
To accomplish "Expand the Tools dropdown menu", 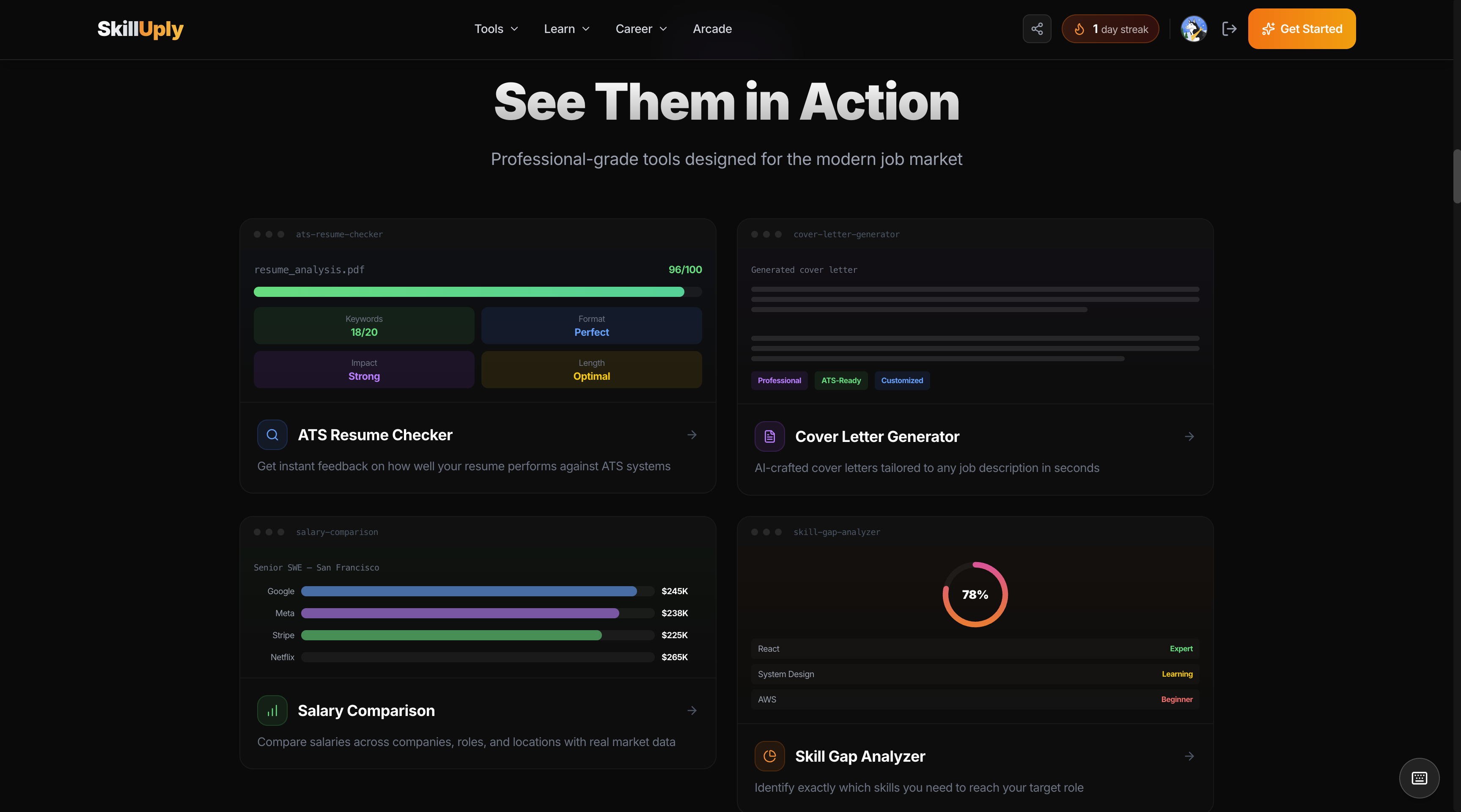I will tap(496, 29).
